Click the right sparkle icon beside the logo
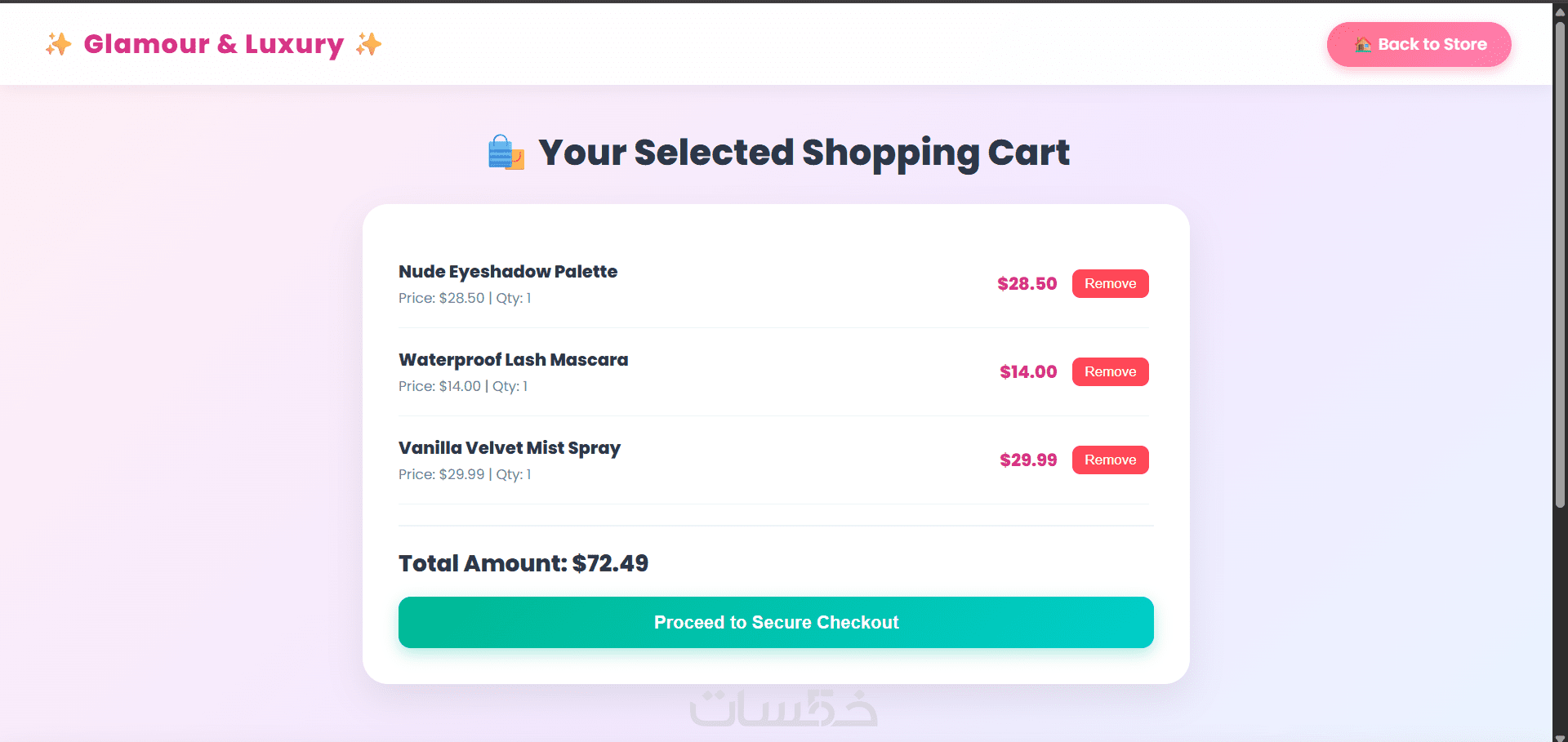This screenshot has width=1568, height=742. coord(368,44)
